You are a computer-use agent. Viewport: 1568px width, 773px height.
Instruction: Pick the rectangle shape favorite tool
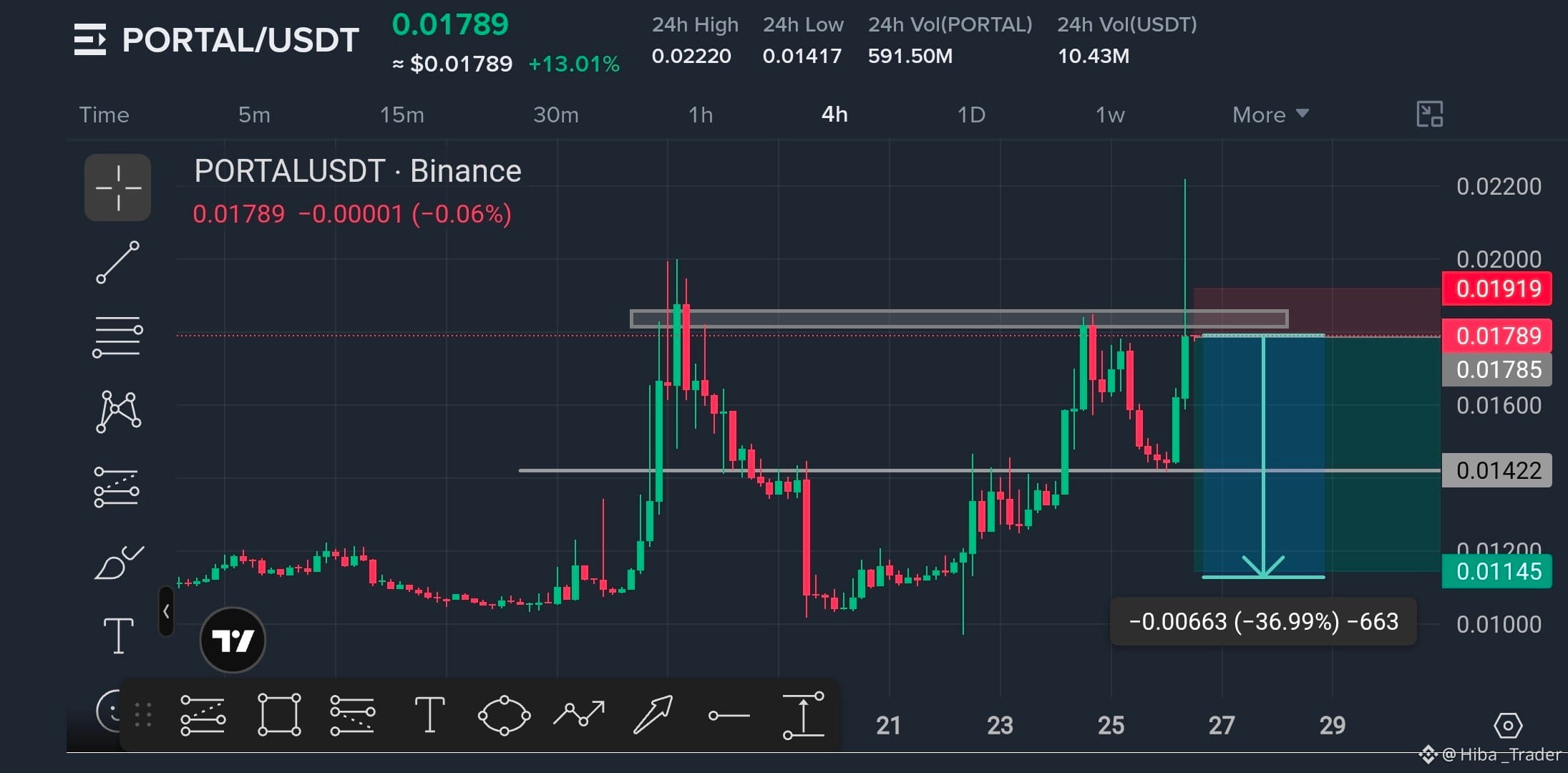279,714
